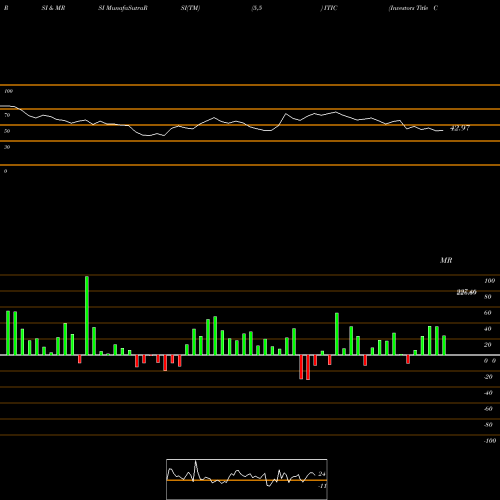500x500 pixels.
Task: Click the 'Investors Title C' company name
Action: (413, 8)
